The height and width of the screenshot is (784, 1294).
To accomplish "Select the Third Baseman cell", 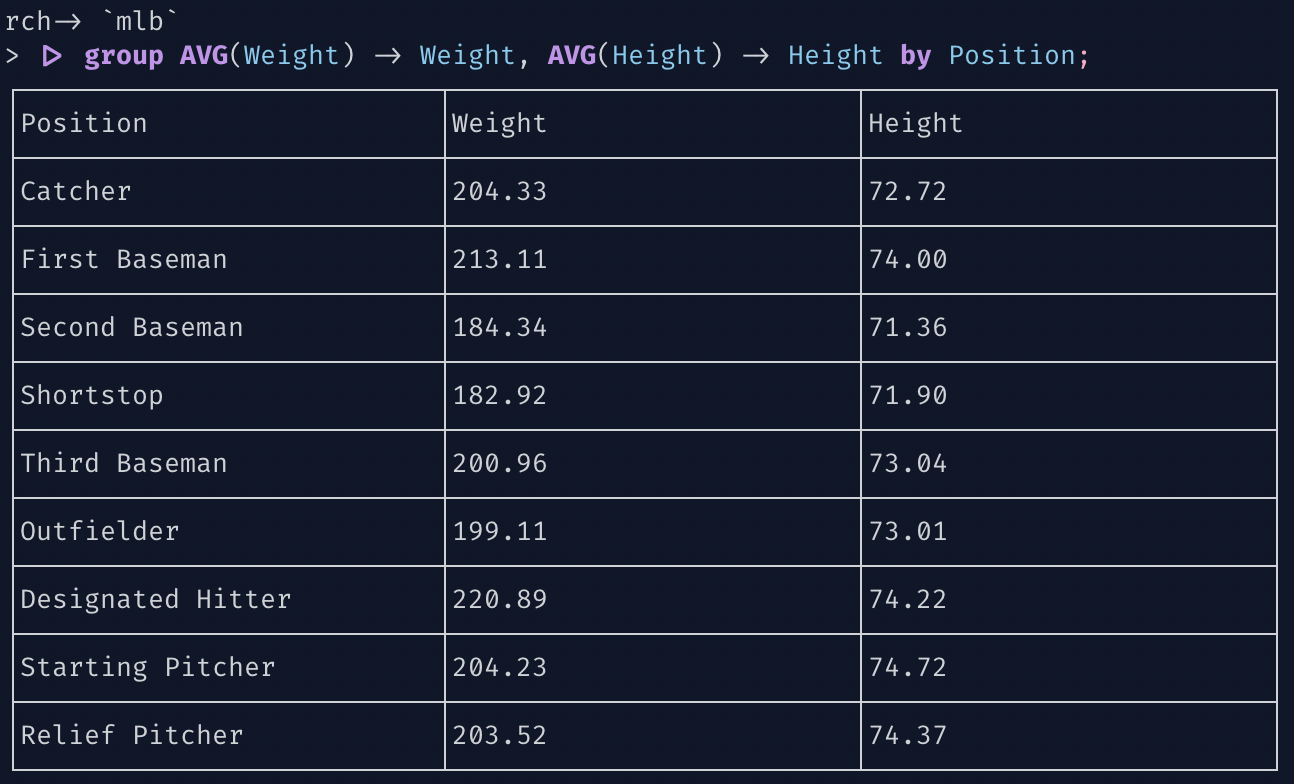I will [x=124, y=464].
